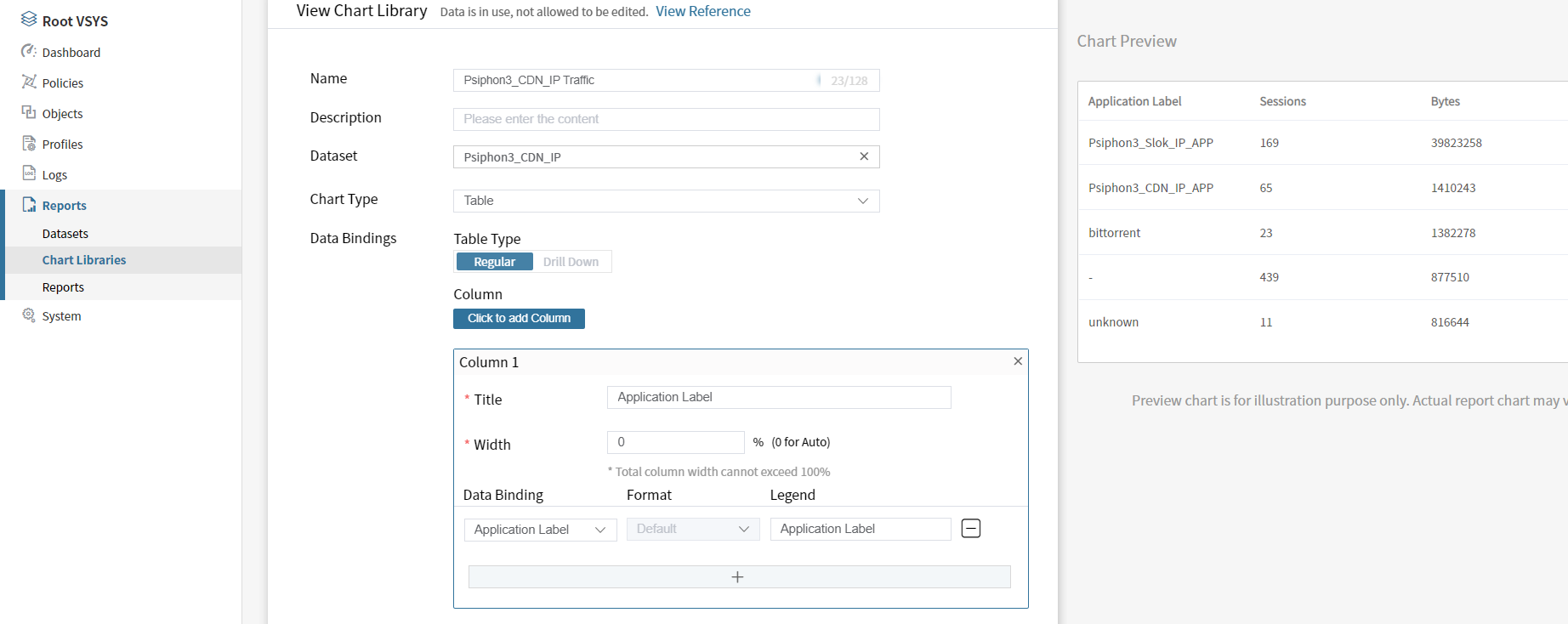
Task: Click the Logs file icon
Action: point(29,173)
